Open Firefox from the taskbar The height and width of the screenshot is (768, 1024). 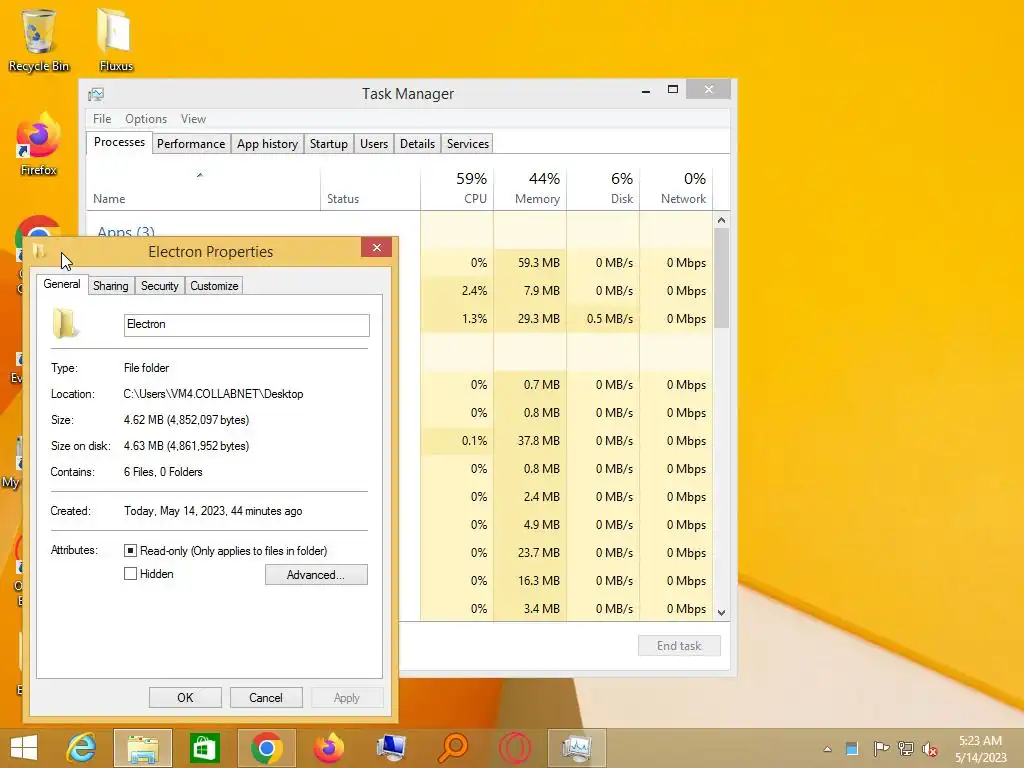pos(328,748)
